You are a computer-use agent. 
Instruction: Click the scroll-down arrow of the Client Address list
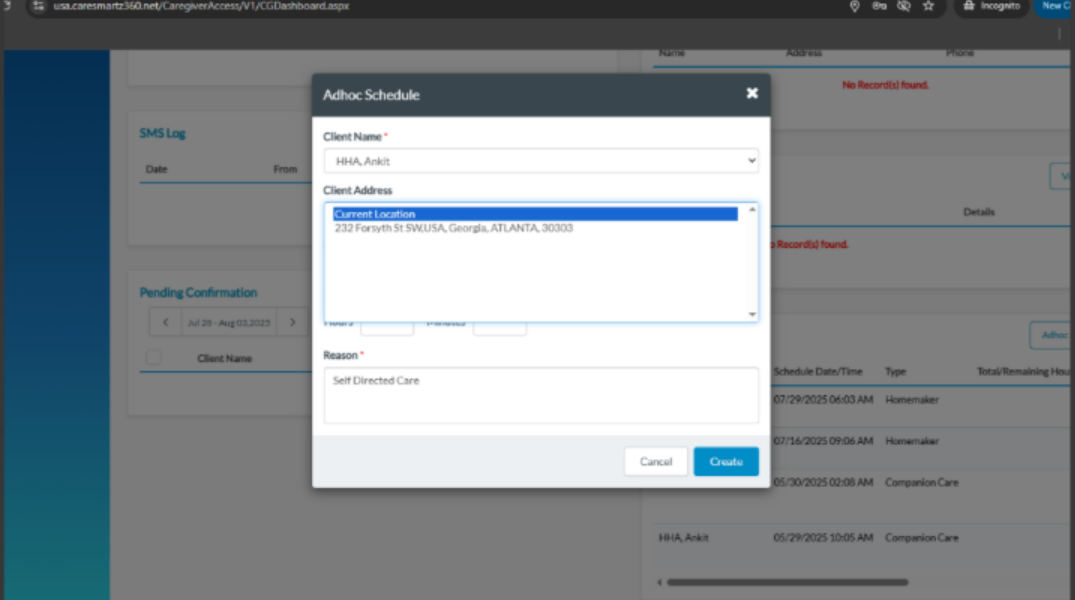[x=752, y=313]
